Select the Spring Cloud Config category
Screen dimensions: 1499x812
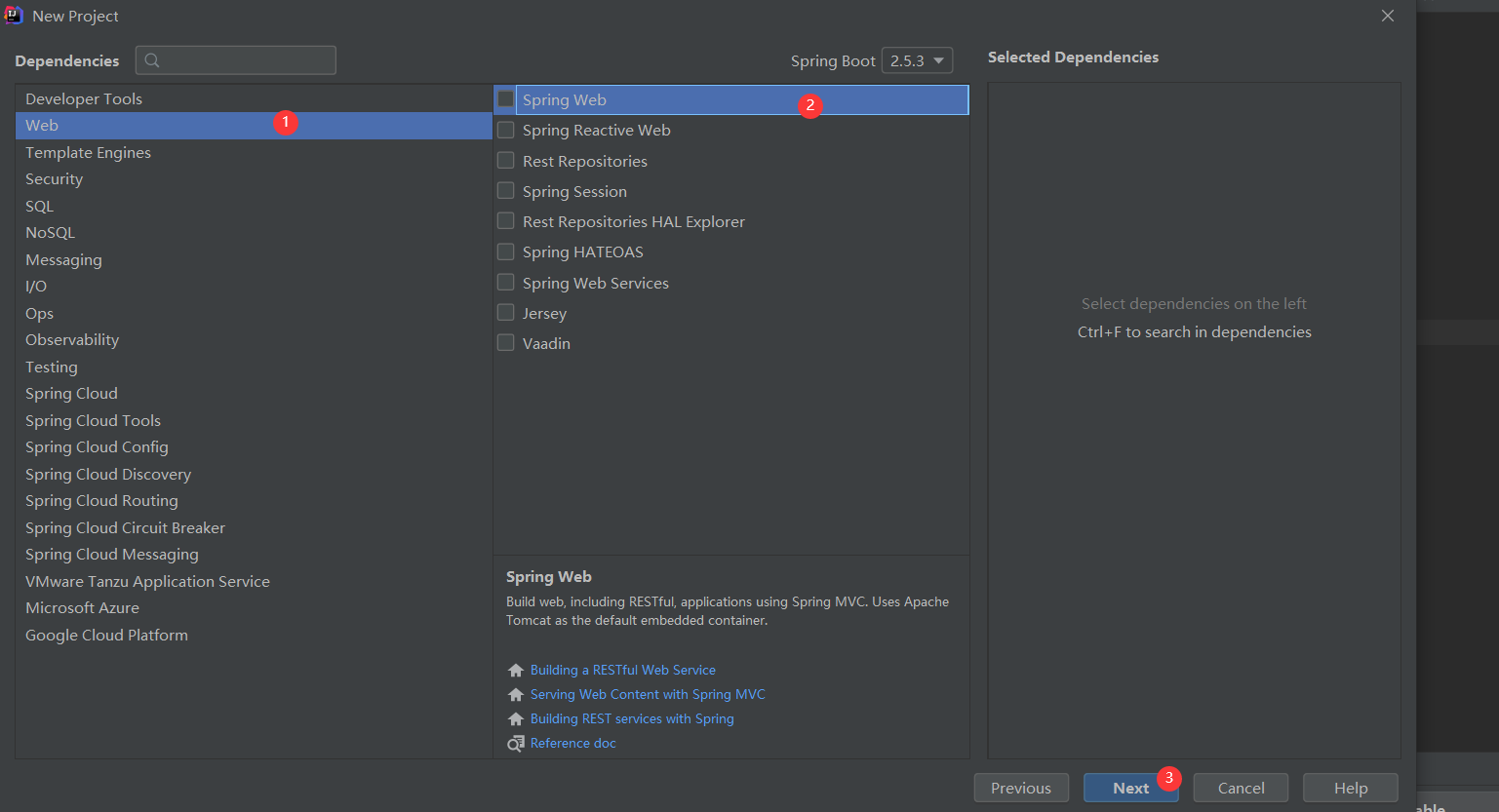[254, 447]
